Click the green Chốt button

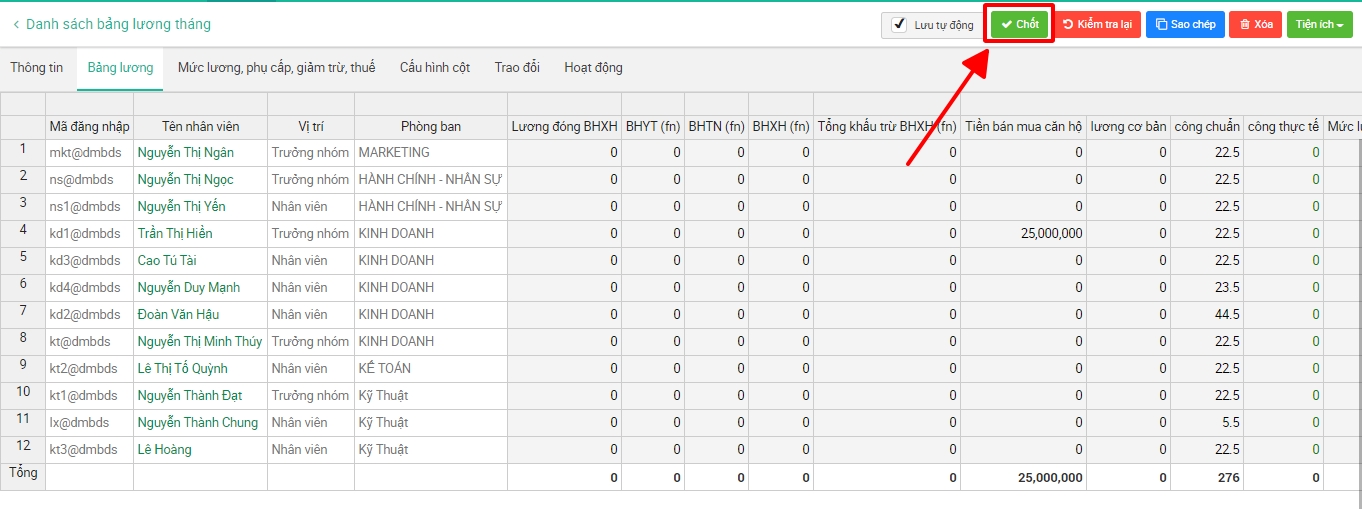[1020, 24]
